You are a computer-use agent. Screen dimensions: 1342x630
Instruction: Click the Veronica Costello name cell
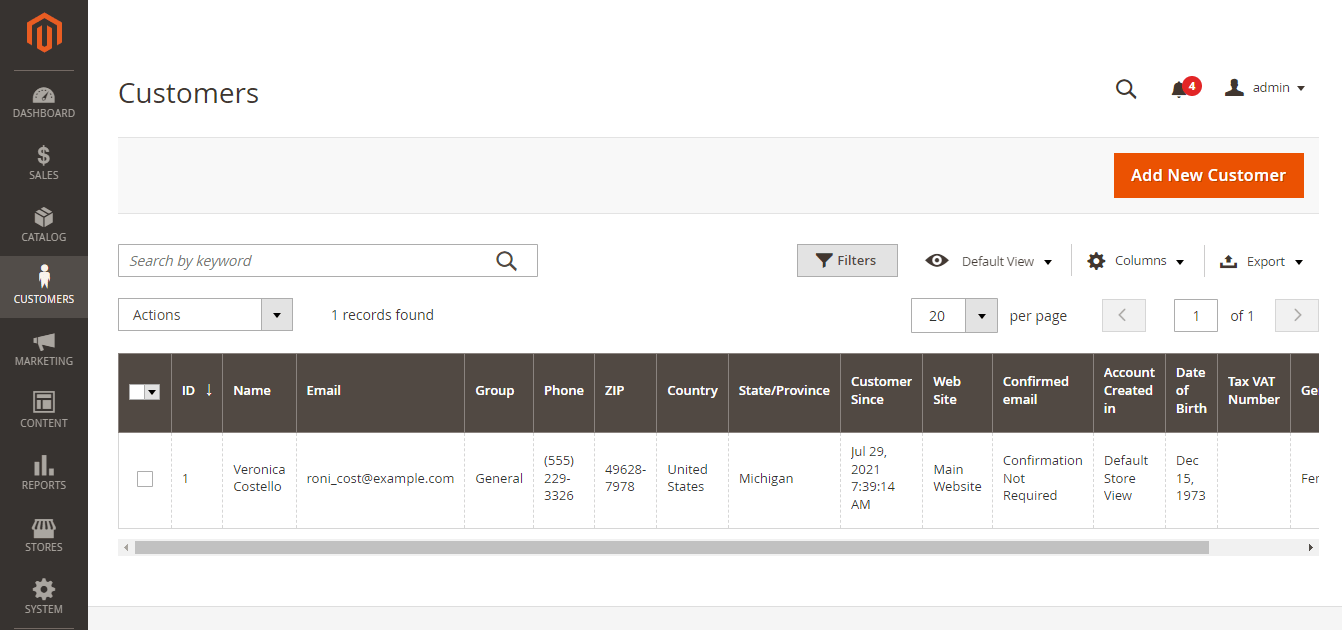(x=259, y=479)
